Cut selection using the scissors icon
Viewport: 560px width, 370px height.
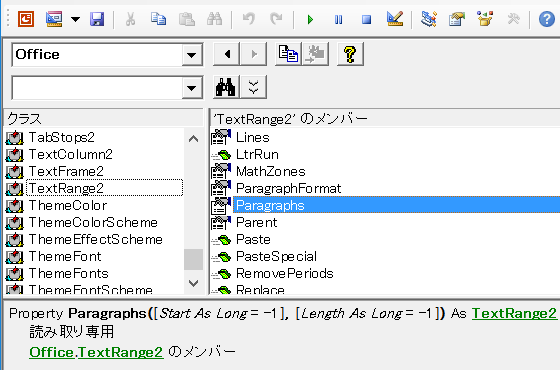(x=130, y=19)
